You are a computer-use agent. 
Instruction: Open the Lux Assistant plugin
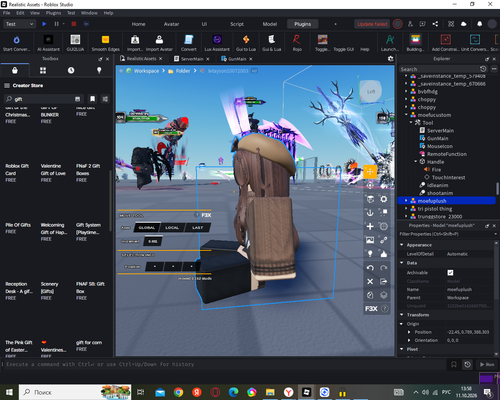coord(217,43)
